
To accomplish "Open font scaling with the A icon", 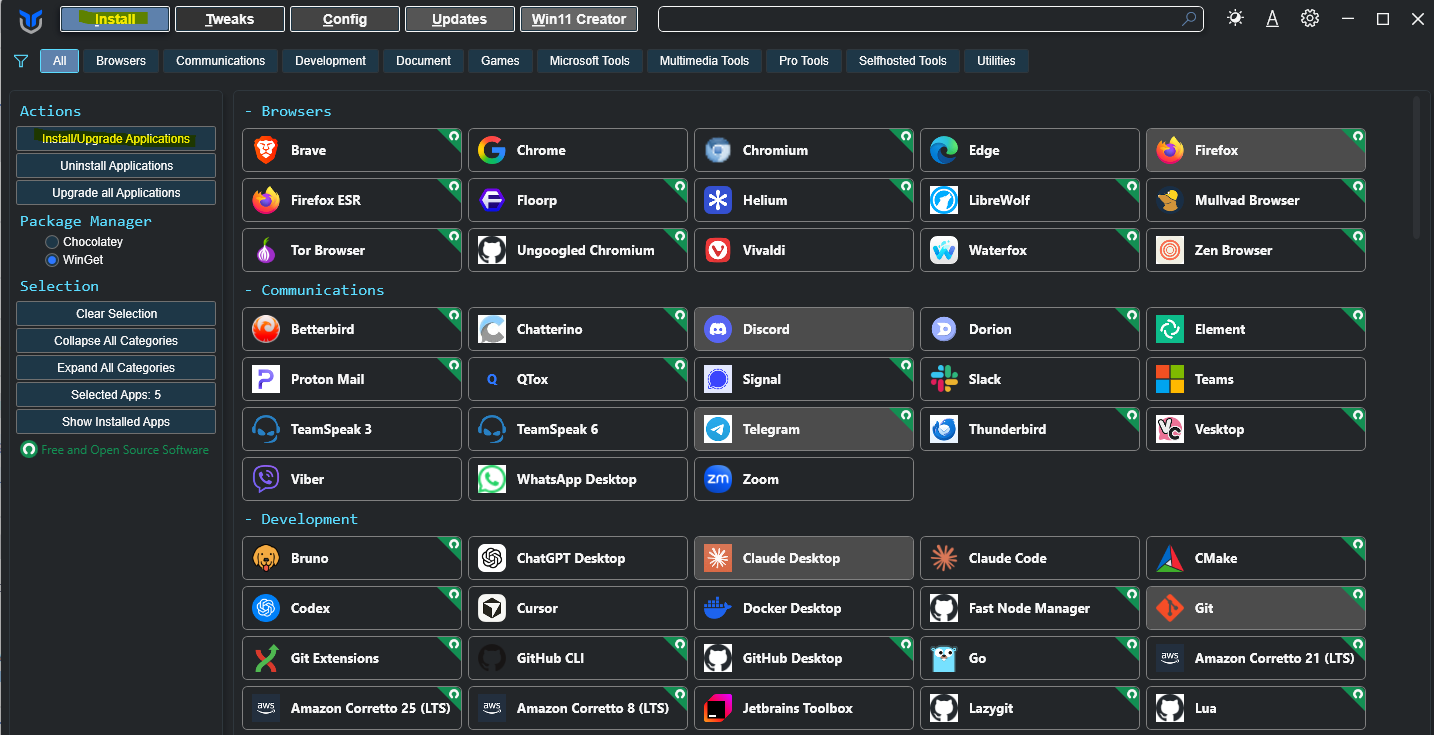I will pyautogui.click(x=1272, y=18).
